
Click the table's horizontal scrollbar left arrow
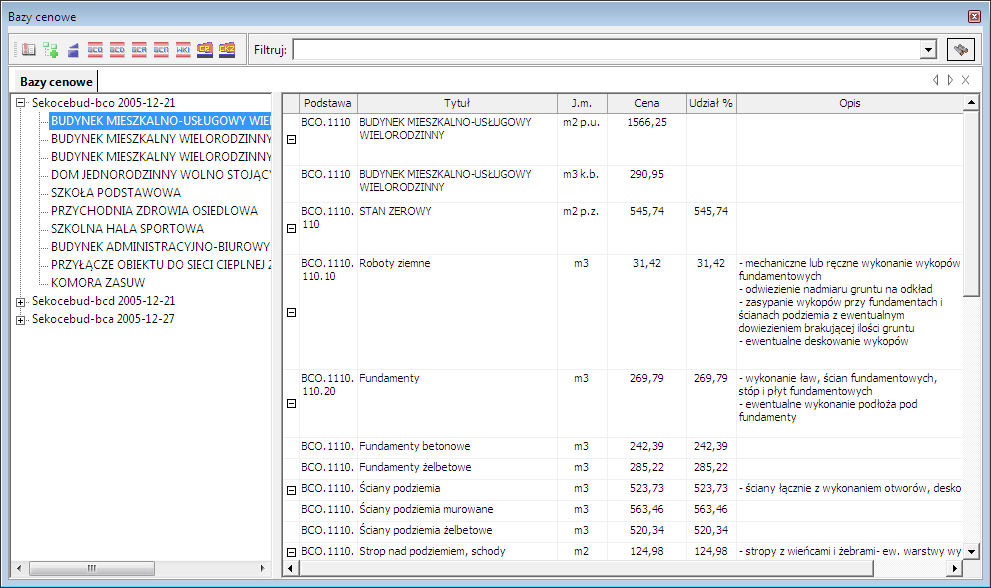(x=290, y=568)
